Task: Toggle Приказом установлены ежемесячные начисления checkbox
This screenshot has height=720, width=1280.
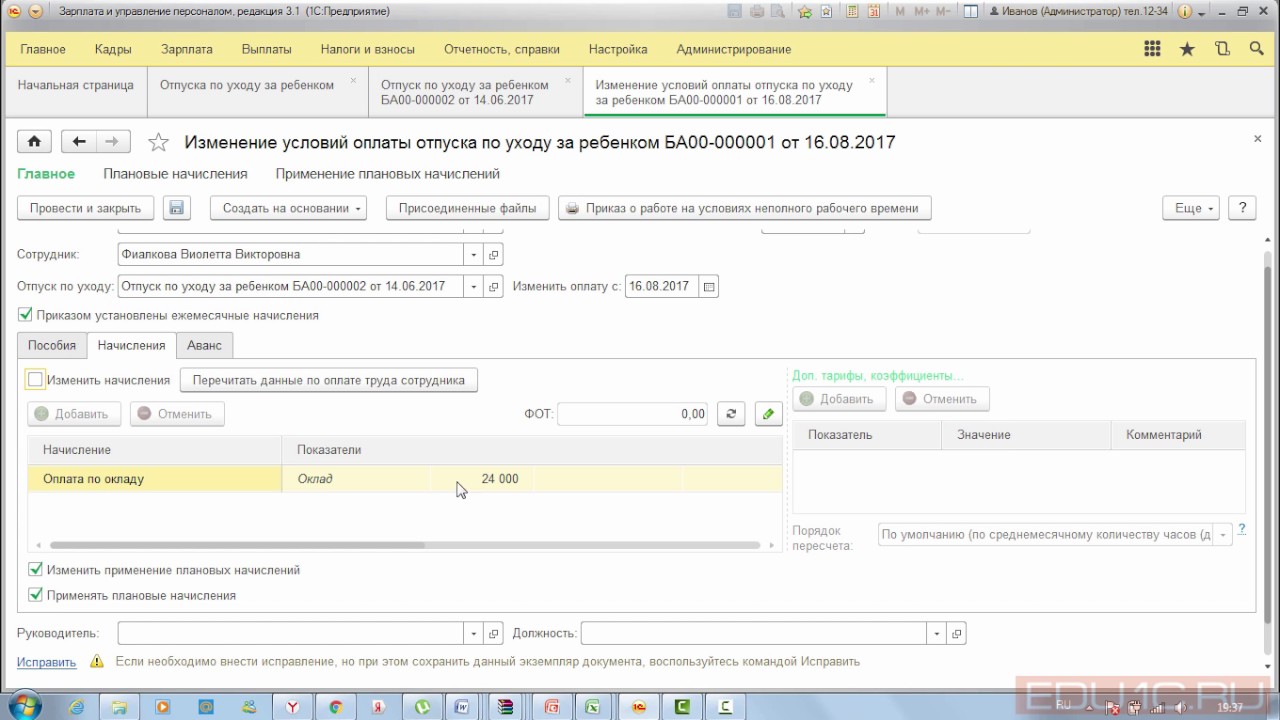Action: (x=25, y=315)
